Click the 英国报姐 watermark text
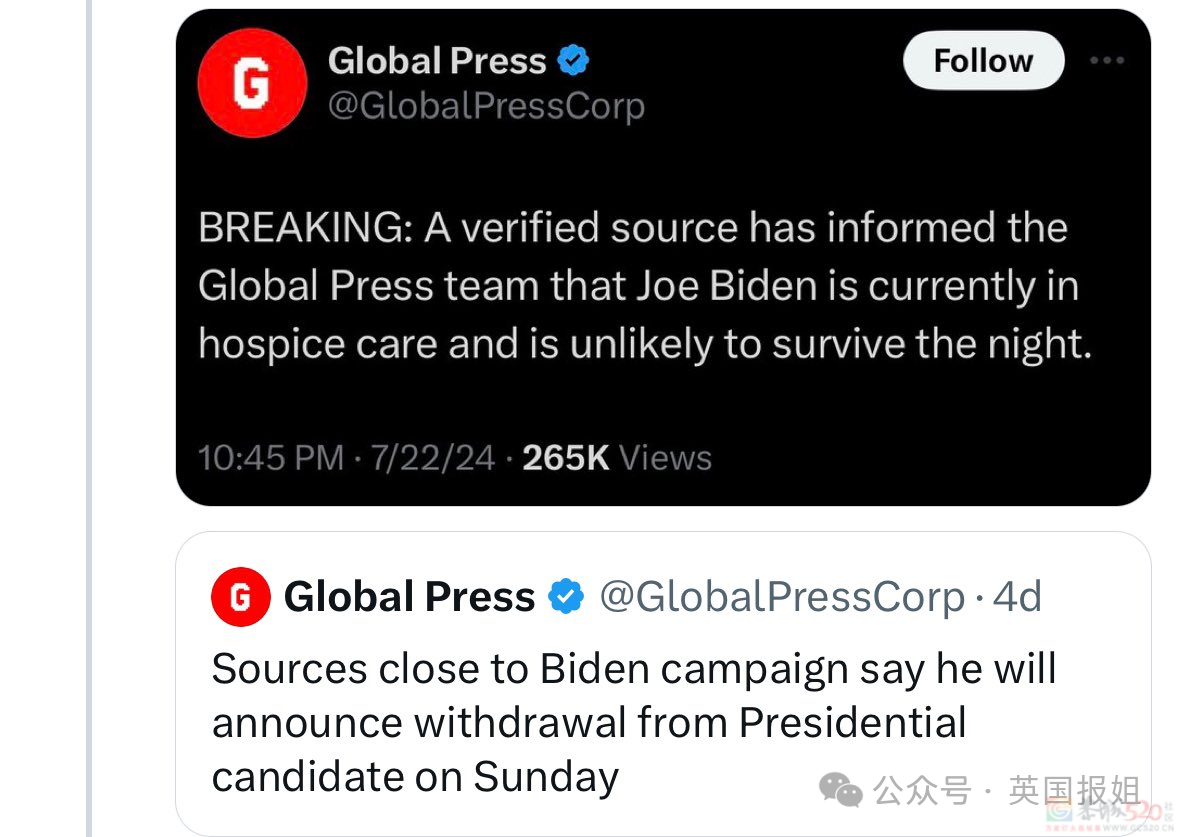Image resolution: width=1179 pixels, height=837 pixels. point(1074,790)
